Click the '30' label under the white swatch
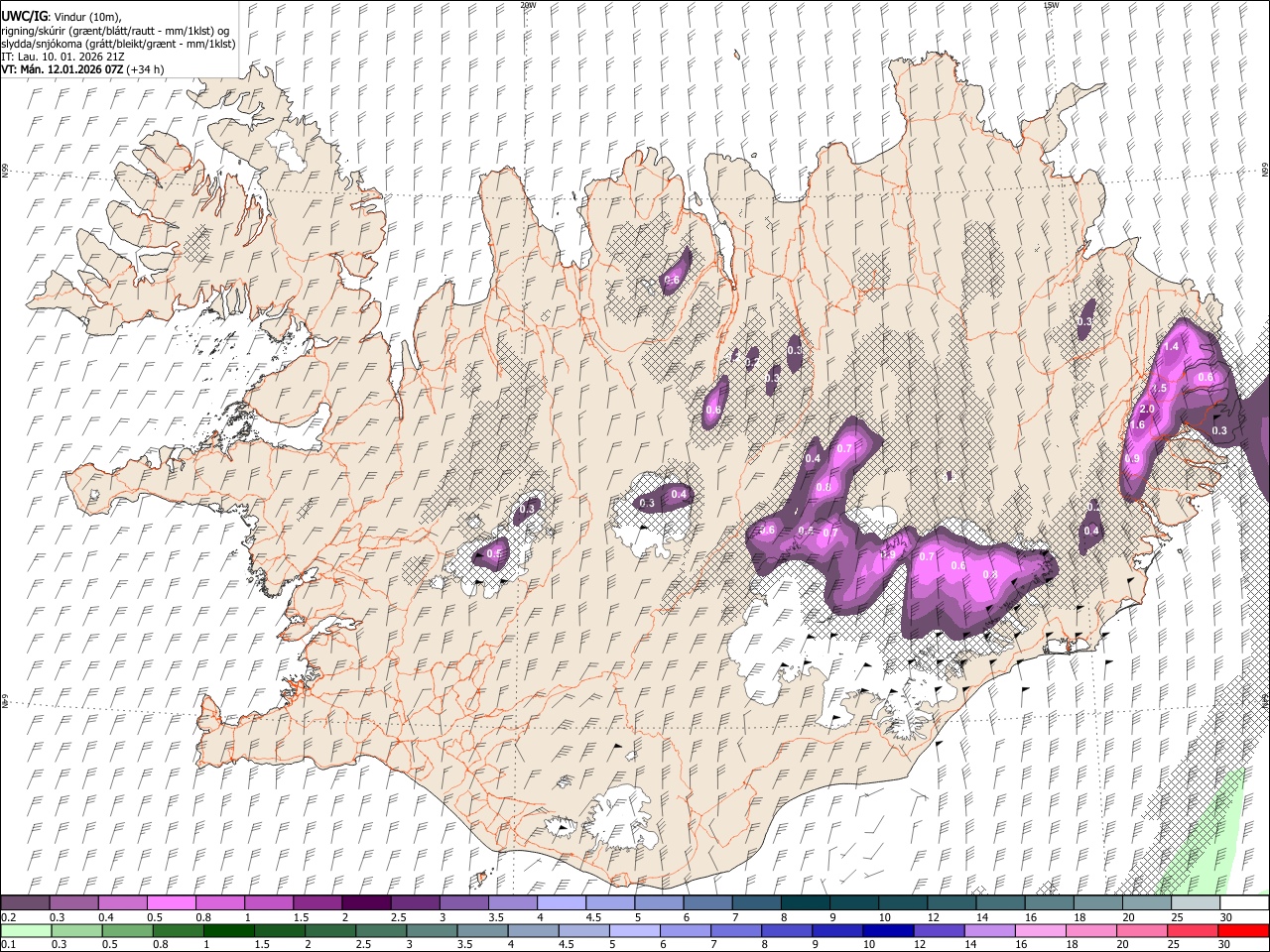Image resolution: width=1270 pixels, height=952 pixels. tap(1226, 917)
